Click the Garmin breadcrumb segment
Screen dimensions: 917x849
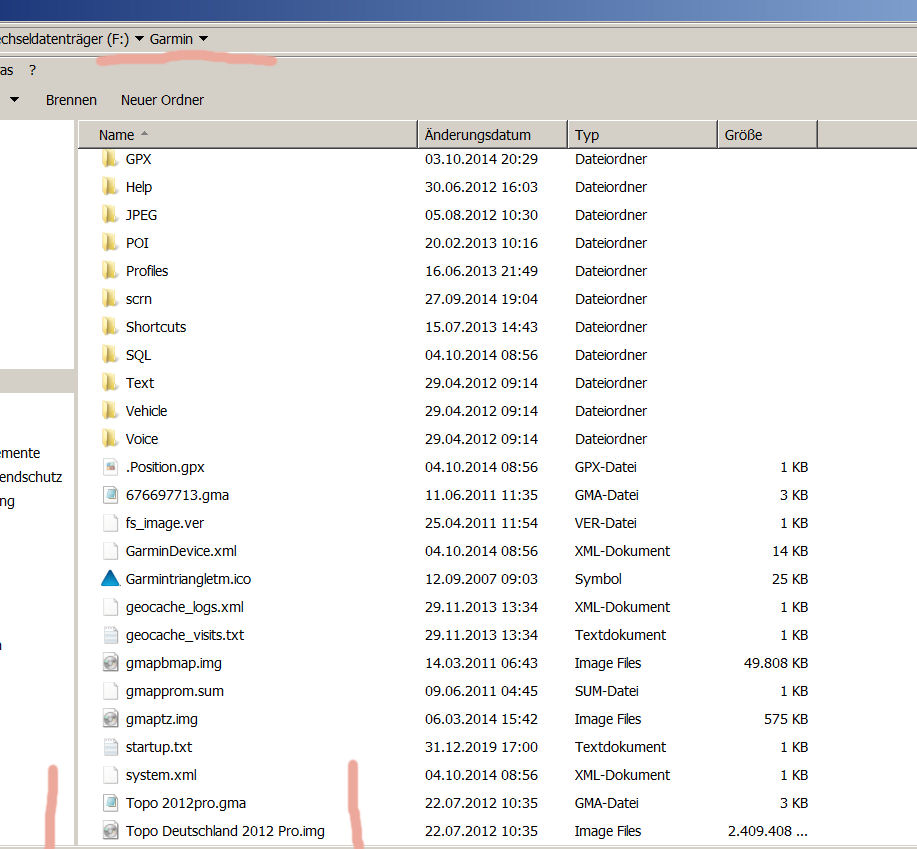[171, 39]
